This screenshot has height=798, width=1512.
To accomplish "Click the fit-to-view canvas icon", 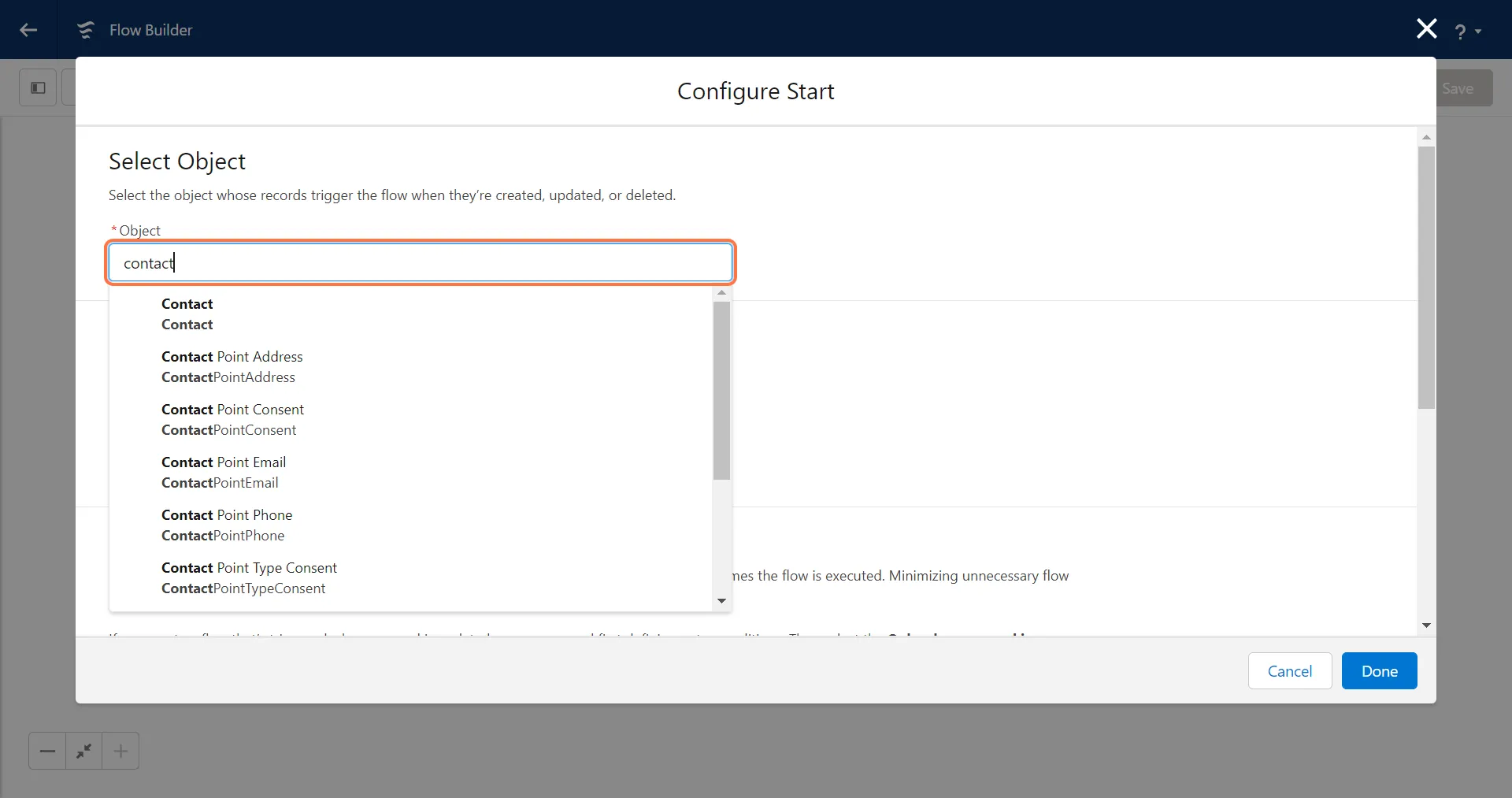I will pos(83,751).
